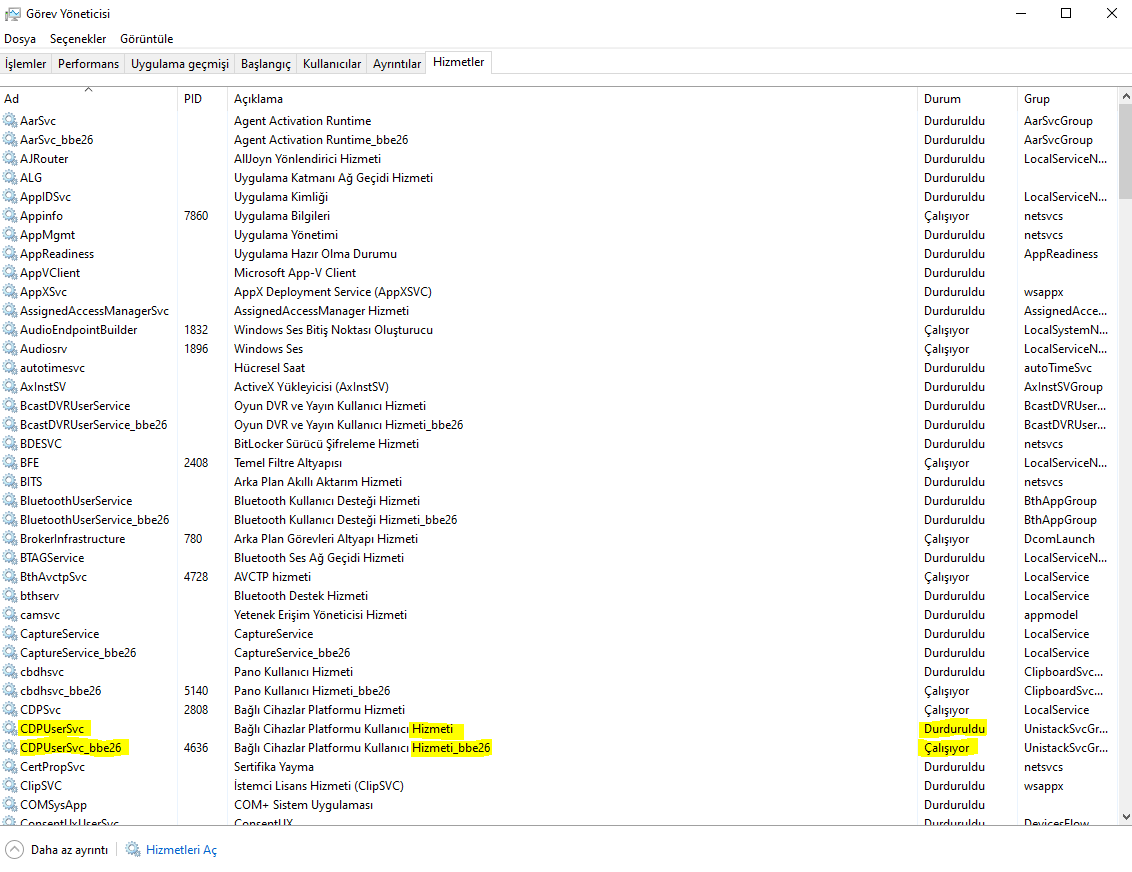The height and width of the screenshot is (872, 1132).
Task: Click the gear icon beside Appinfo
Action: [x=10, y=216]
